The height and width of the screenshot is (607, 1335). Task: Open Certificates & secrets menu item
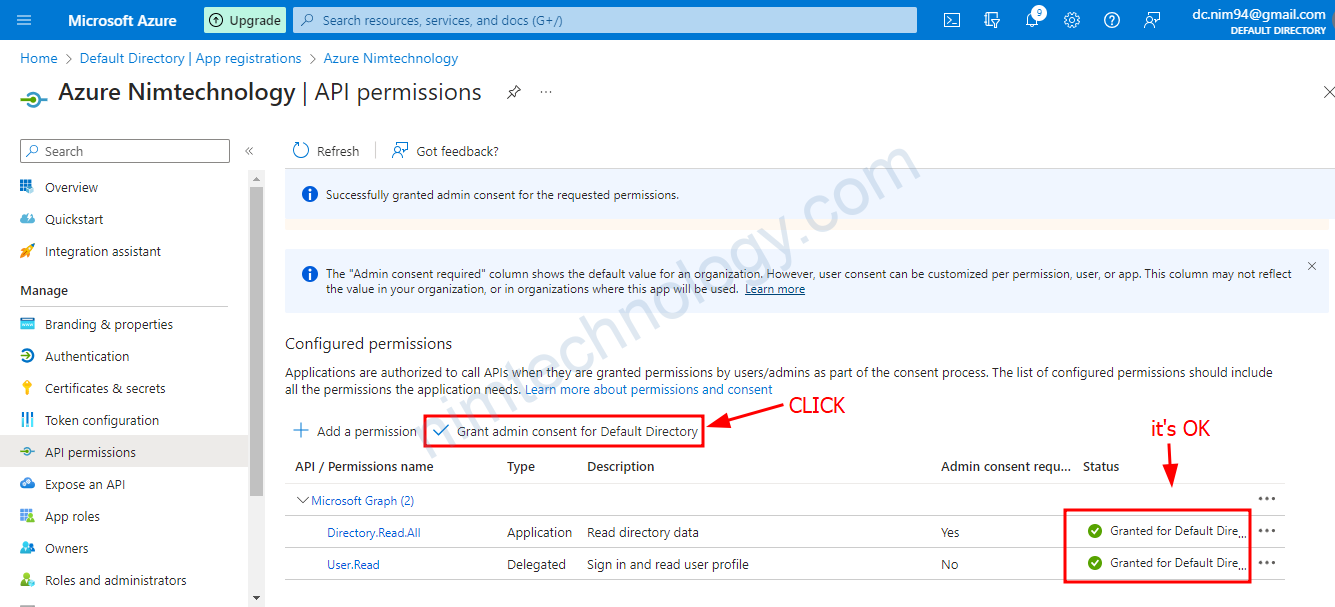coord(105,388)
